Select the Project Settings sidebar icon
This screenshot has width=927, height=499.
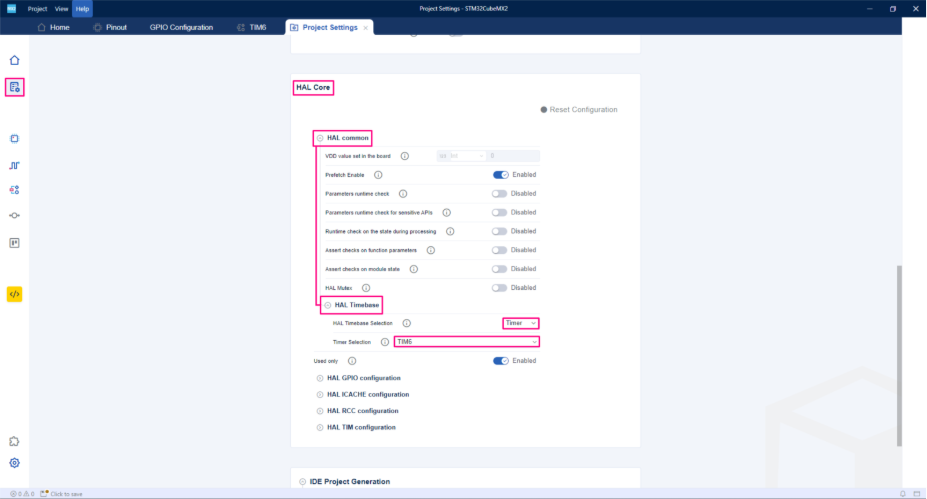tap(14, 88)
